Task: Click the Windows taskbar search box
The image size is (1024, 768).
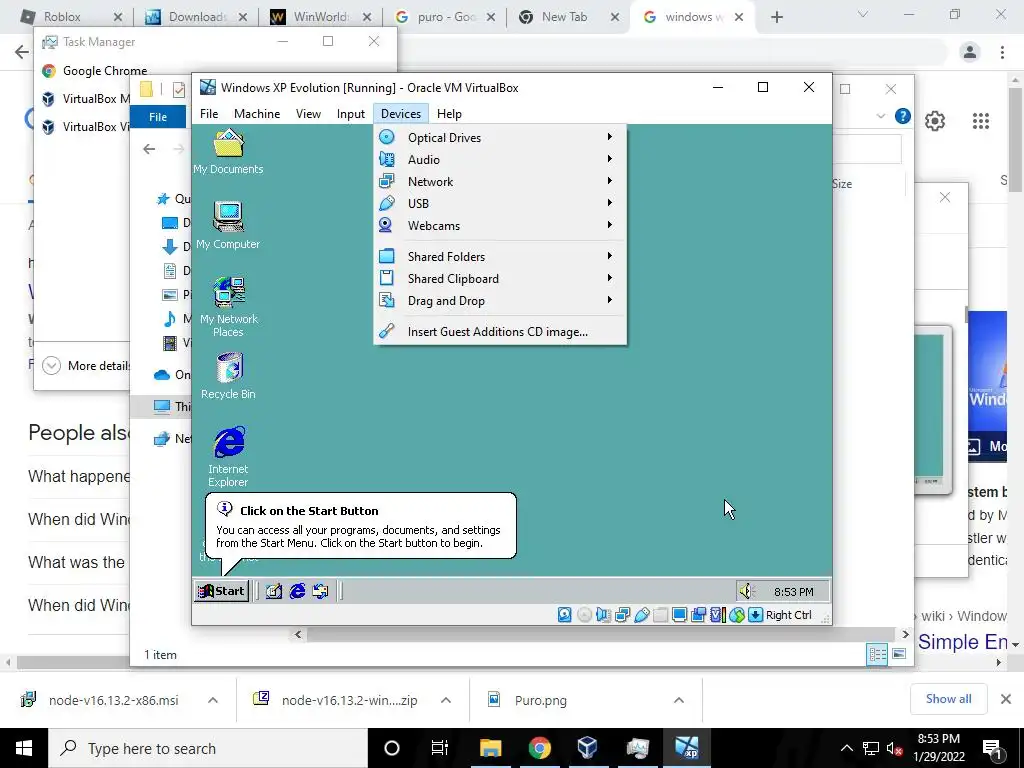Action: click(208, 748)
